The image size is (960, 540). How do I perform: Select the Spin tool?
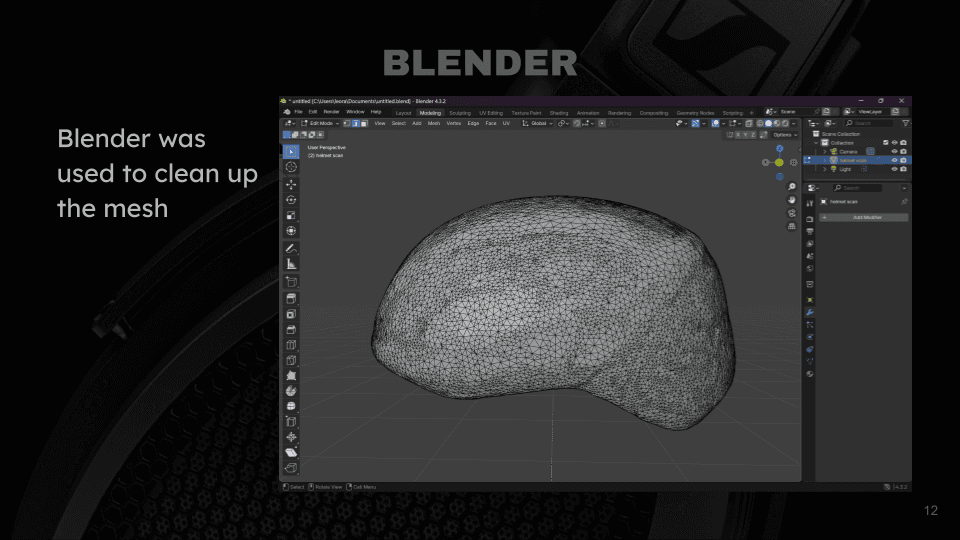tap(291, 391)
